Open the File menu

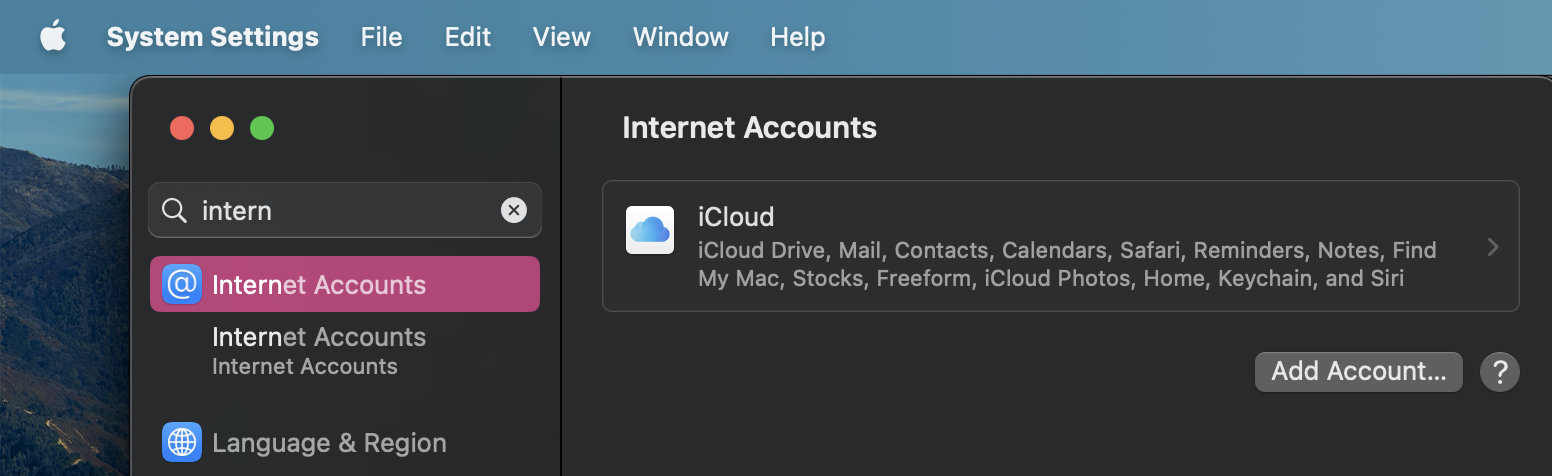(381, 38)
